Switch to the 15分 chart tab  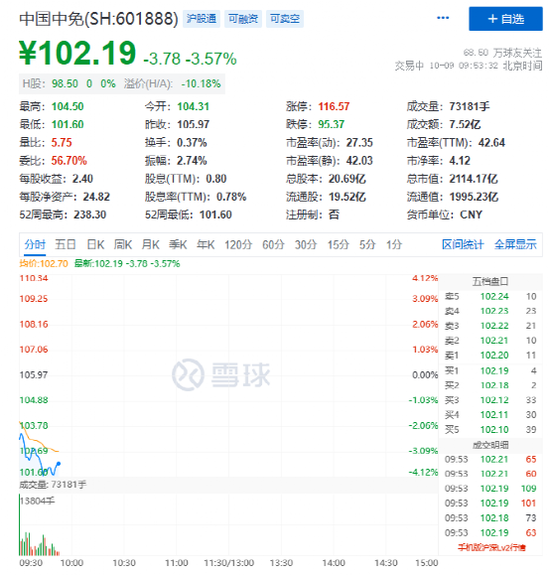pyautogui.click(x=338, y=244)
